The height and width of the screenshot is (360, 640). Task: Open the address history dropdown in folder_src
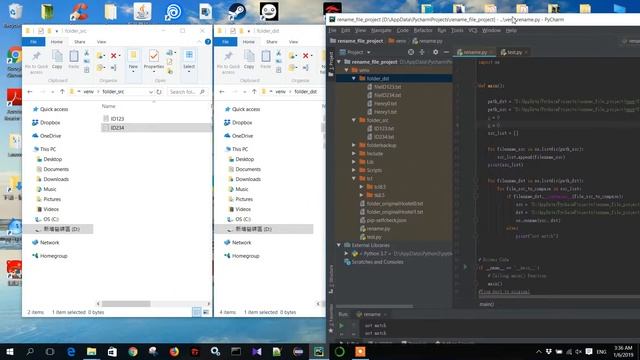pos(151,92)
